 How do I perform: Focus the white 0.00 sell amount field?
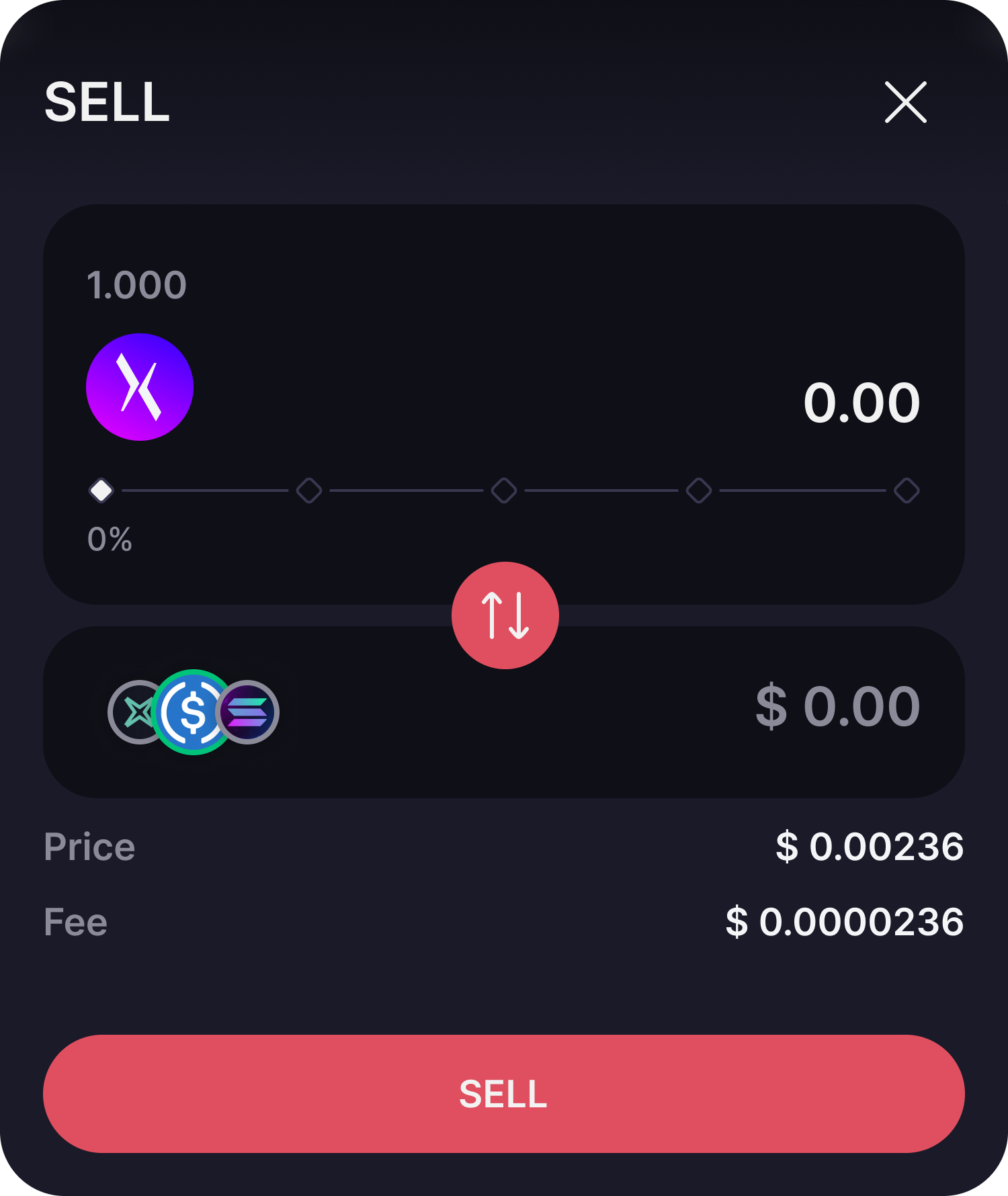[861, 403]
